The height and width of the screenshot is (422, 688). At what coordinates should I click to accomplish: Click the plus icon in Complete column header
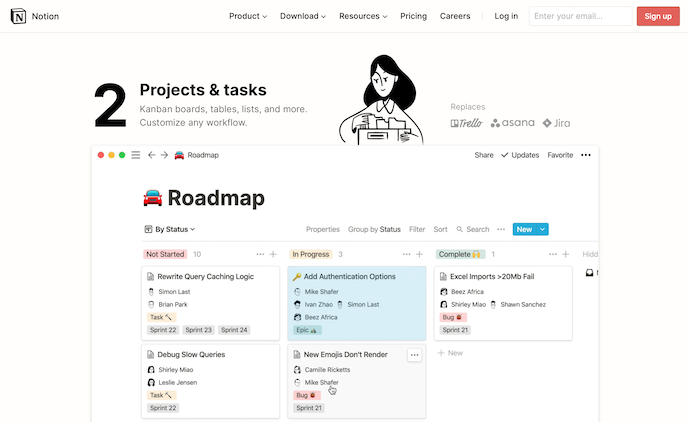pyautogui.click(x=565, y=255)
